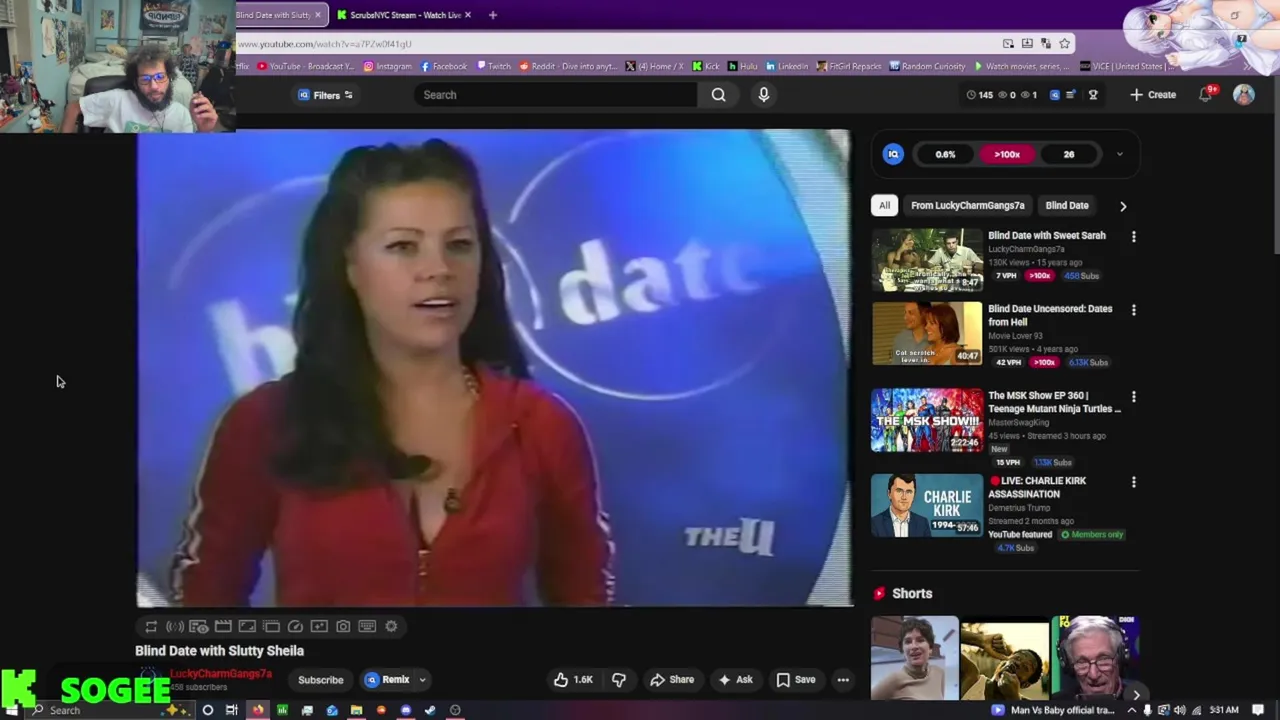Click the keyboard shortcuts icon under video
The height and width of the screenshot is (720, 1280).
367,626
